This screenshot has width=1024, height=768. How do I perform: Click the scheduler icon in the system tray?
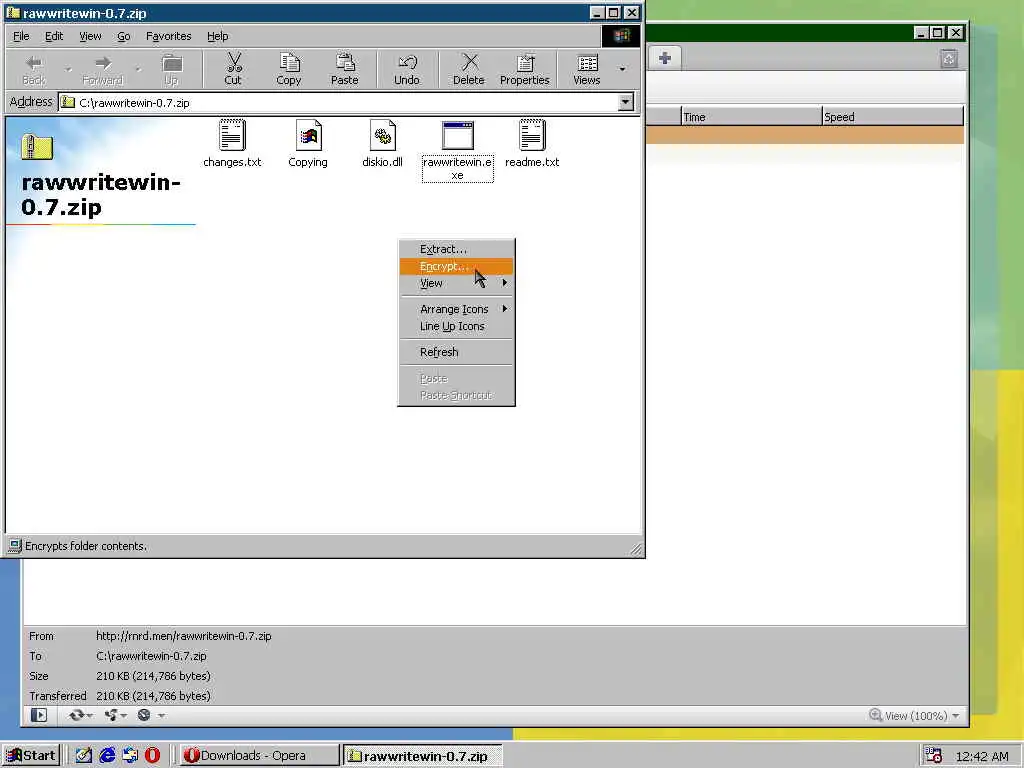coord(933,756)
